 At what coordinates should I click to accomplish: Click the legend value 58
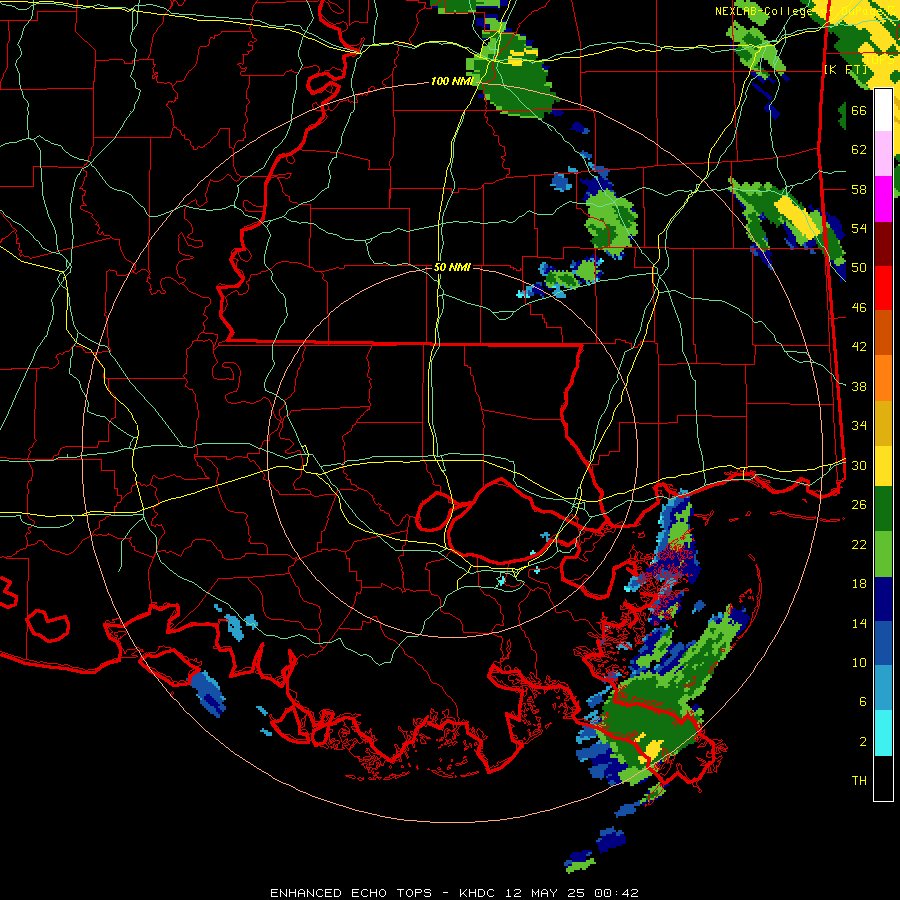[859, 189]
